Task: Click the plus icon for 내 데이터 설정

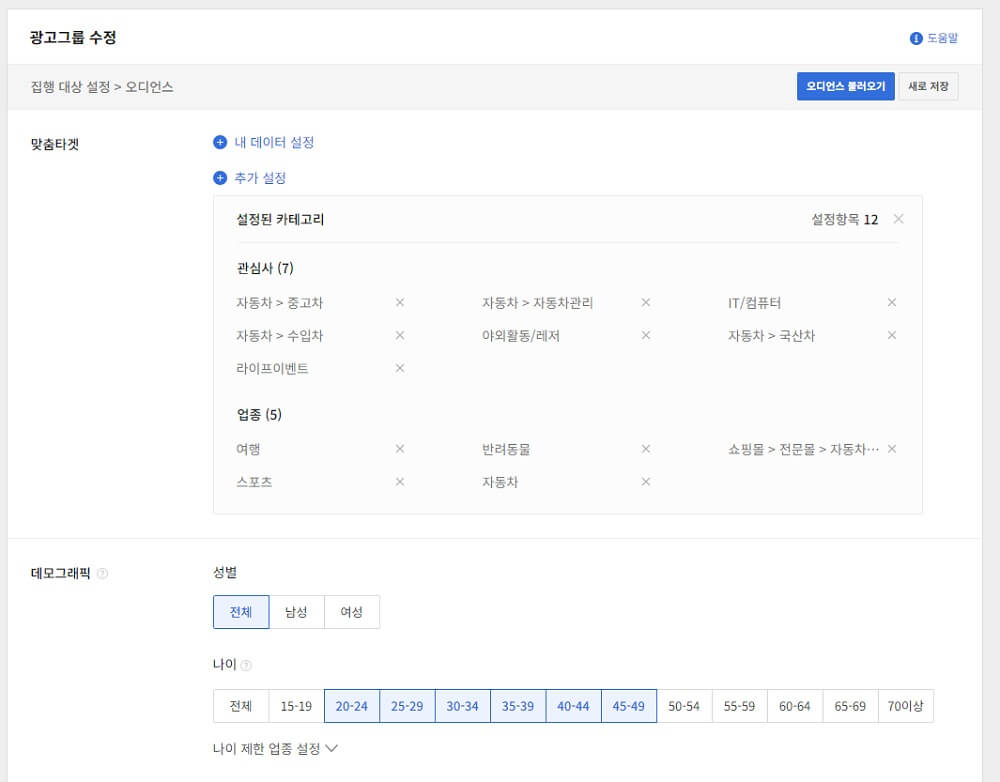Action: click(x=220, y=141)
